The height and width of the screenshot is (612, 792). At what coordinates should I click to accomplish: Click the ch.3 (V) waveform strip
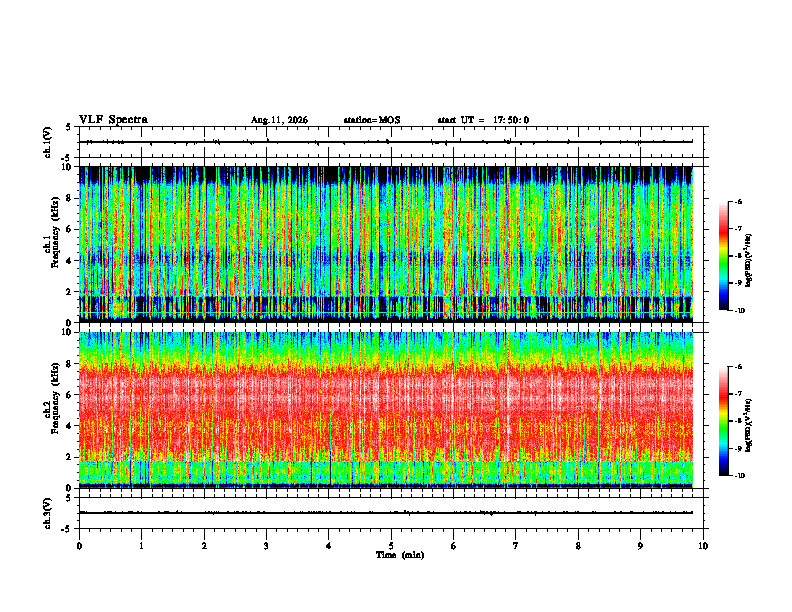[391, 513]
